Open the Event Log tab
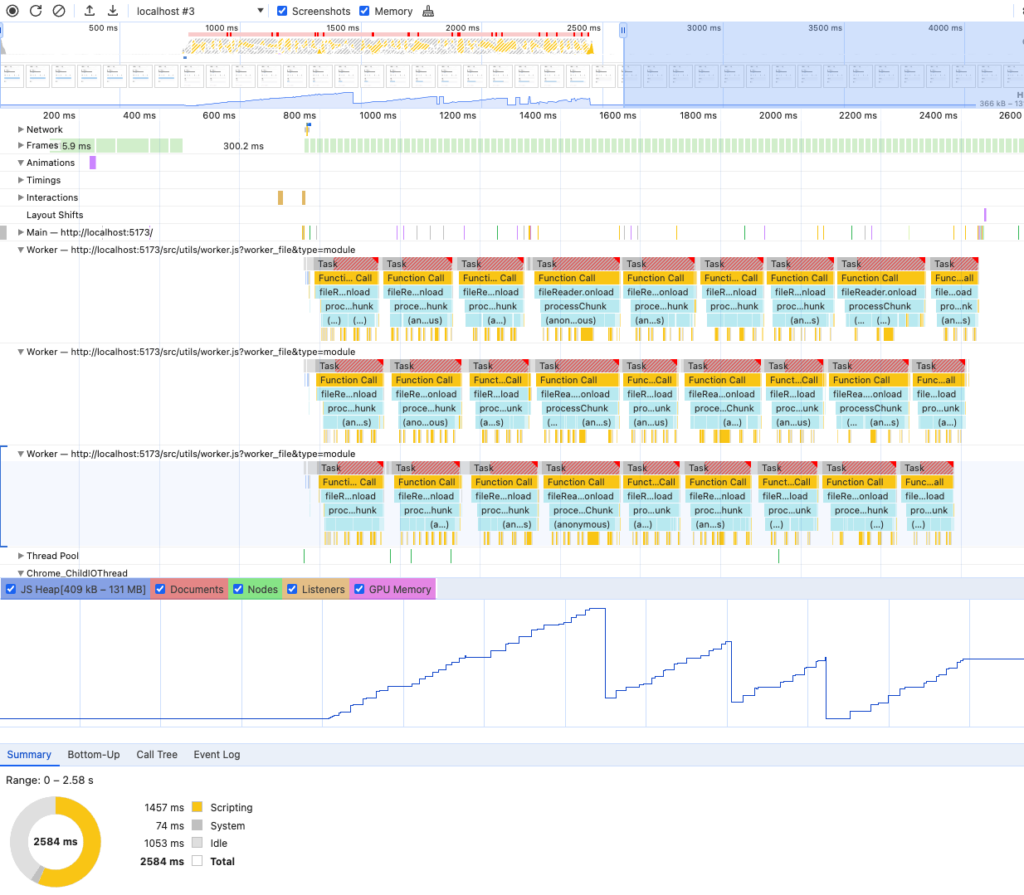The height and width of the screenshot is (895, 1024). (x=216, y=755)
